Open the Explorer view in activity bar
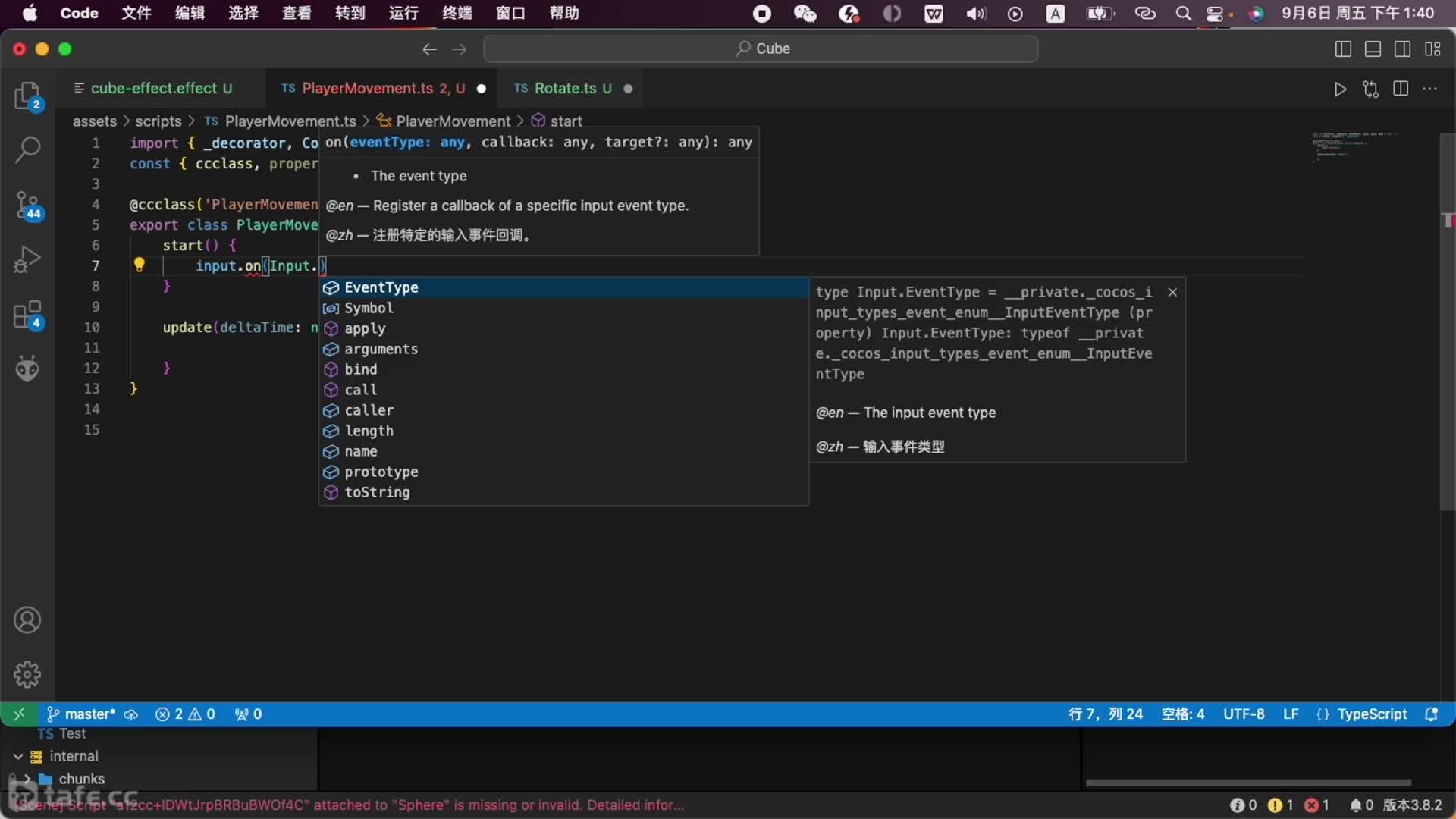The width and height of the screenshot is (1456, 819). tap(27, 96)
